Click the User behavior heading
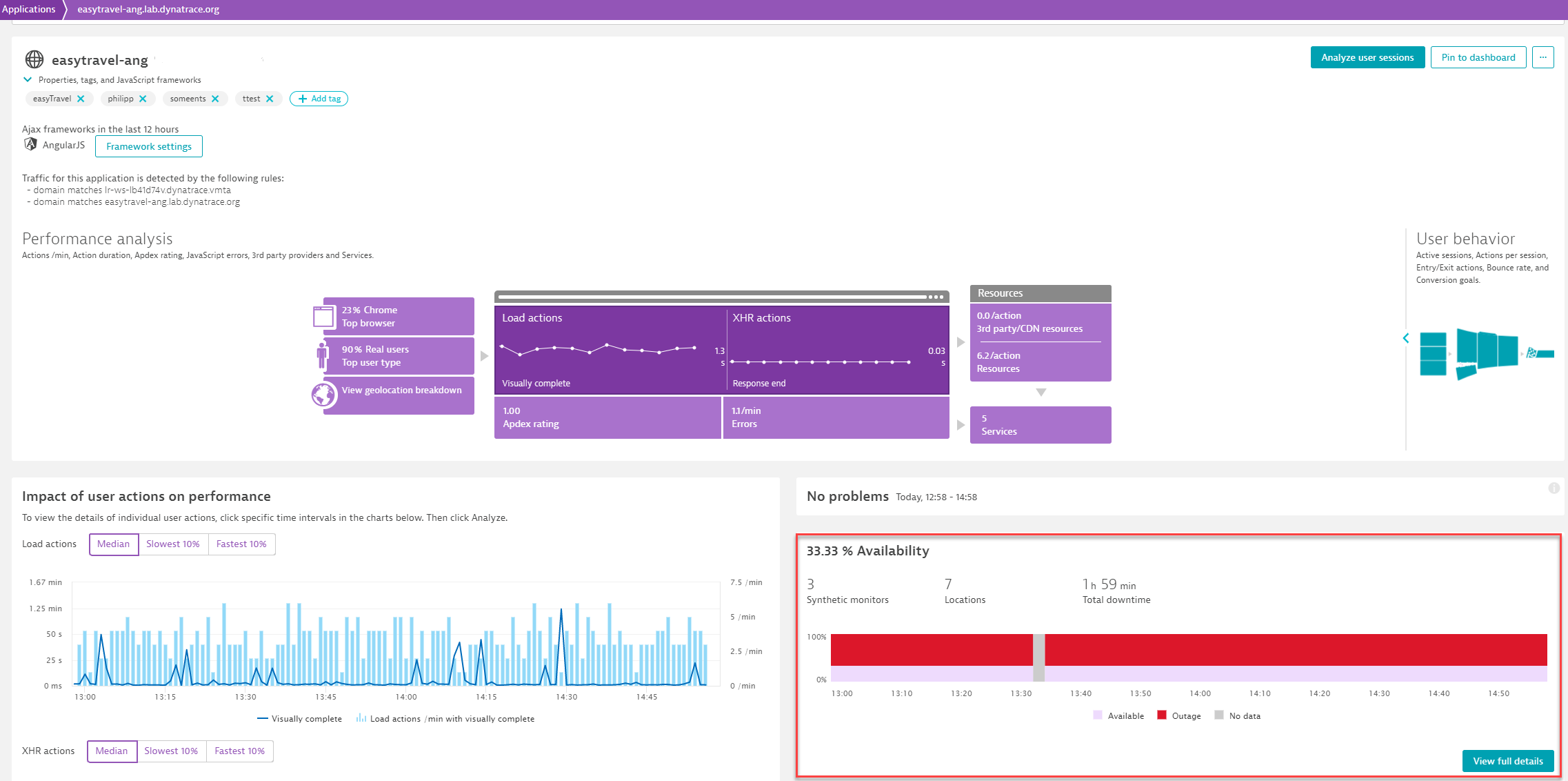Viewport: 1568px width, 781px height. click(x=1465, y=239)
